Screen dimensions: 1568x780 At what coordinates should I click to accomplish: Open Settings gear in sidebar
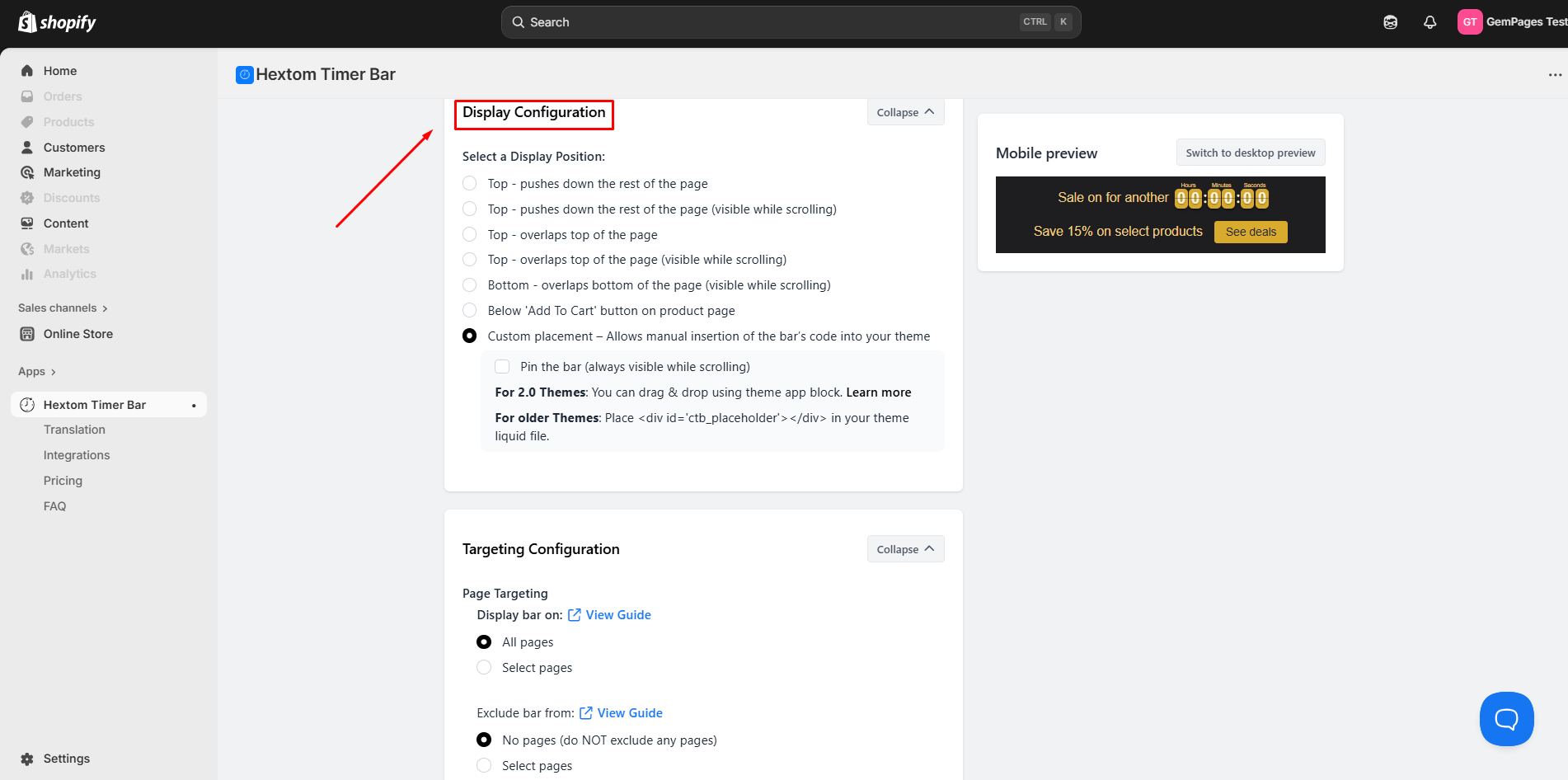click(x=27, y=759)
